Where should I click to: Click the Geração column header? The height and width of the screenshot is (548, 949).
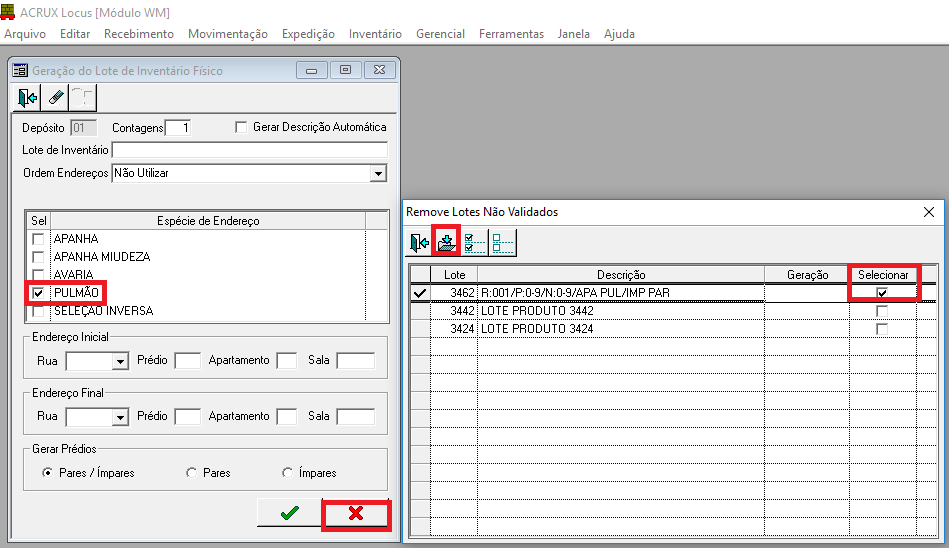pos(807,275)
